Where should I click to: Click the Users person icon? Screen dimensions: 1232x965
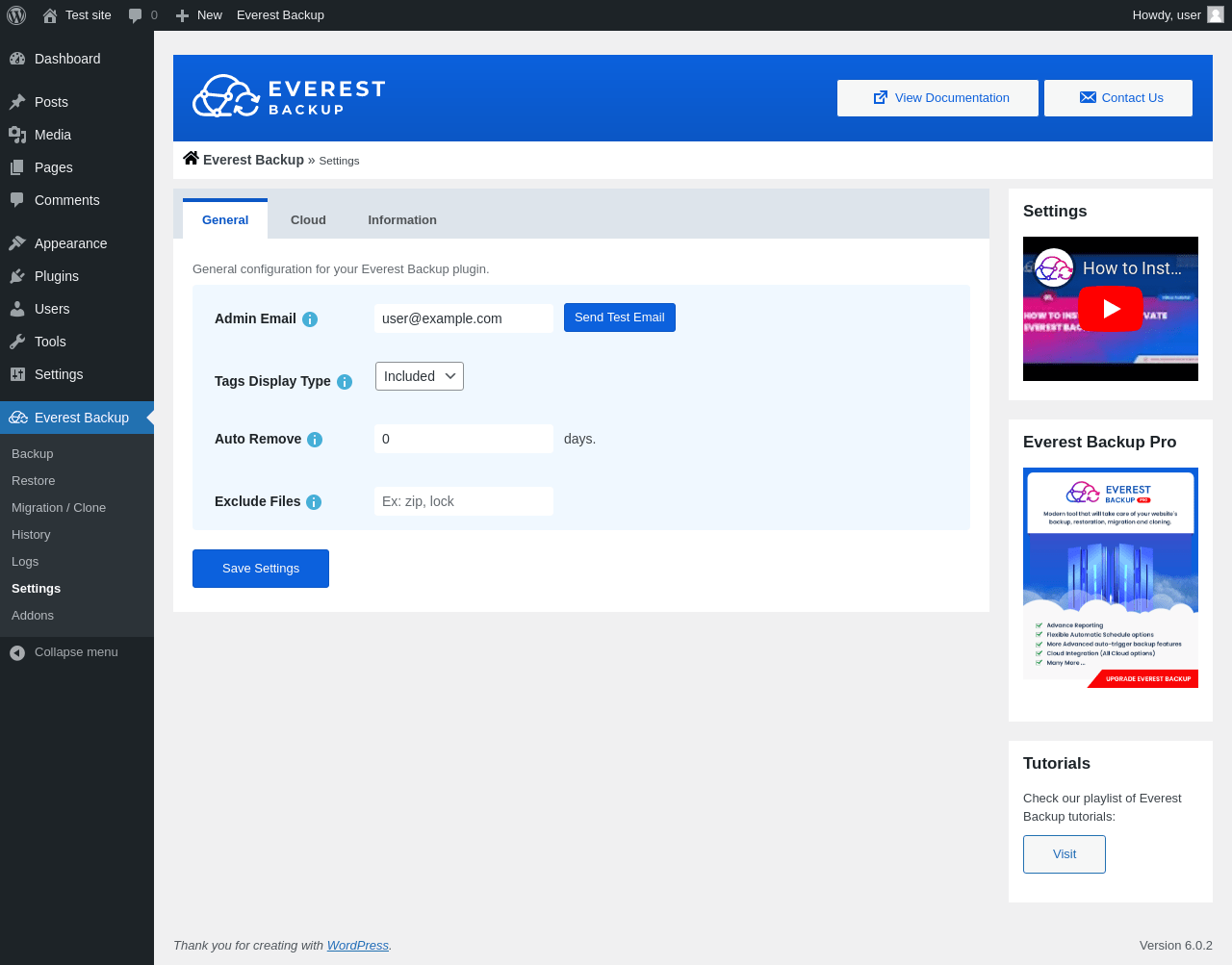[17, 309]
